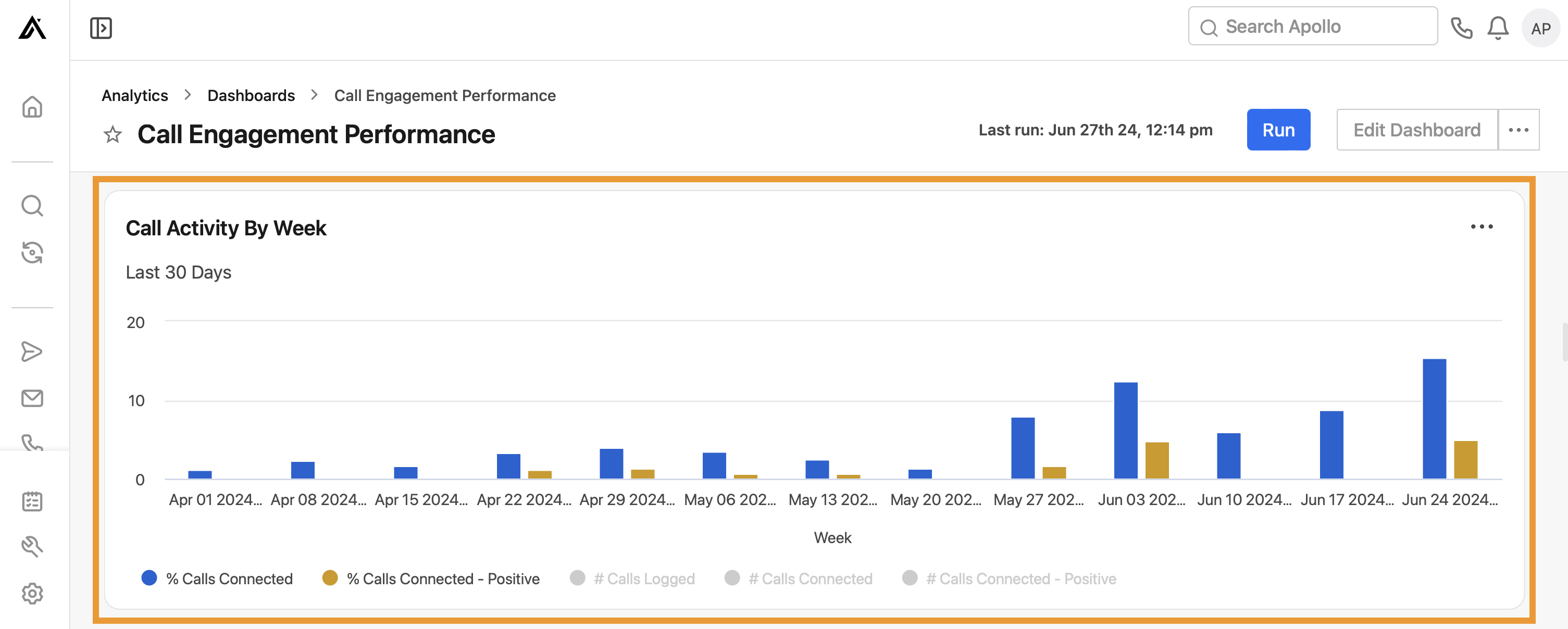Toggle the sidebar expand panel icon
Image resolution: width=1568 pixels, height=629 pixels.
coord(101,28)
